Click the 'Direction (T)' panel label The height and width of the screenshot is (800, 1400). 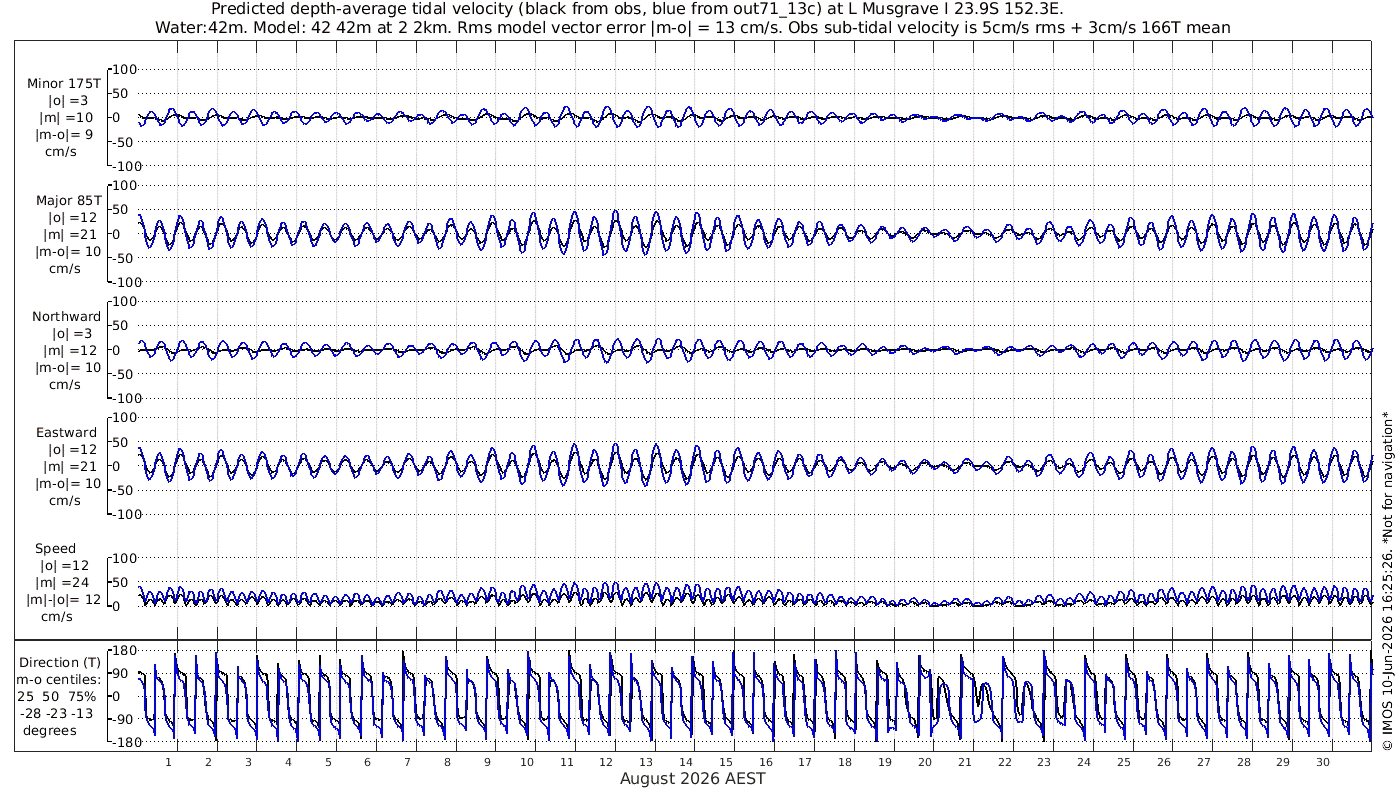point(60,662)
